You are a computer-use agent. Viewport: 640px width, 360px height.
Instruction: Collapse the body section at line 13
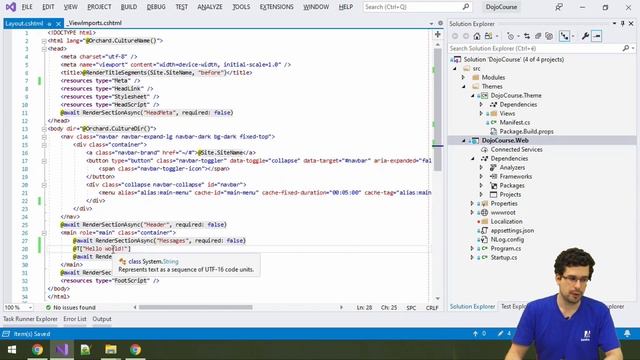44,129
